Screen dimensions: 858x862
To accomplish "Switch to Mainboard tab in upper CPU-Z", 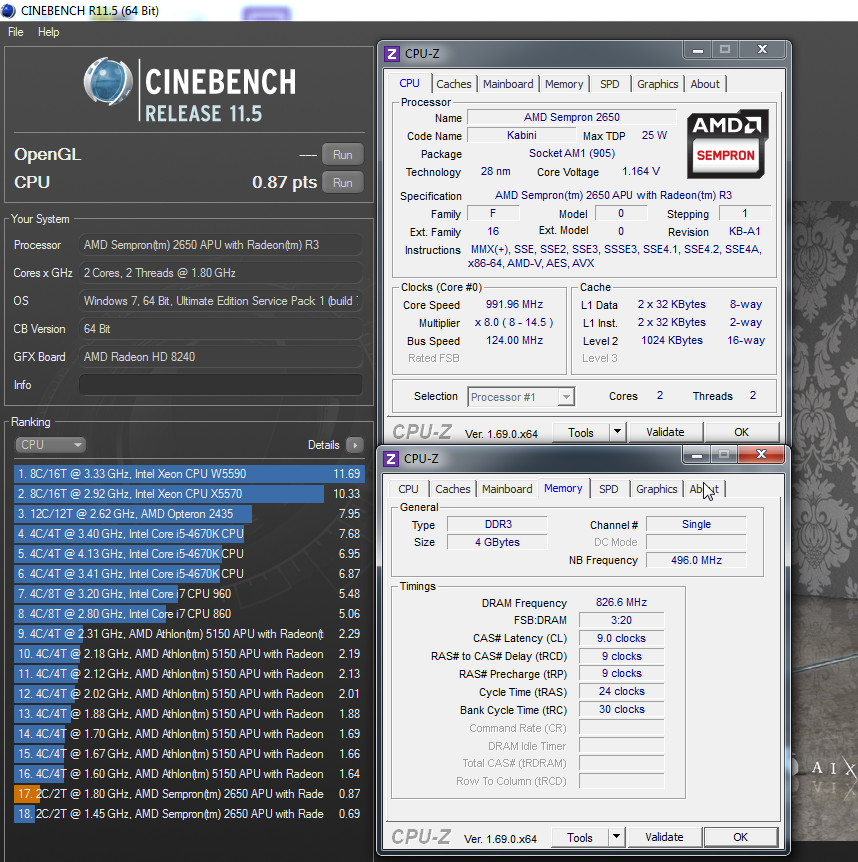I will pos(508,84).
